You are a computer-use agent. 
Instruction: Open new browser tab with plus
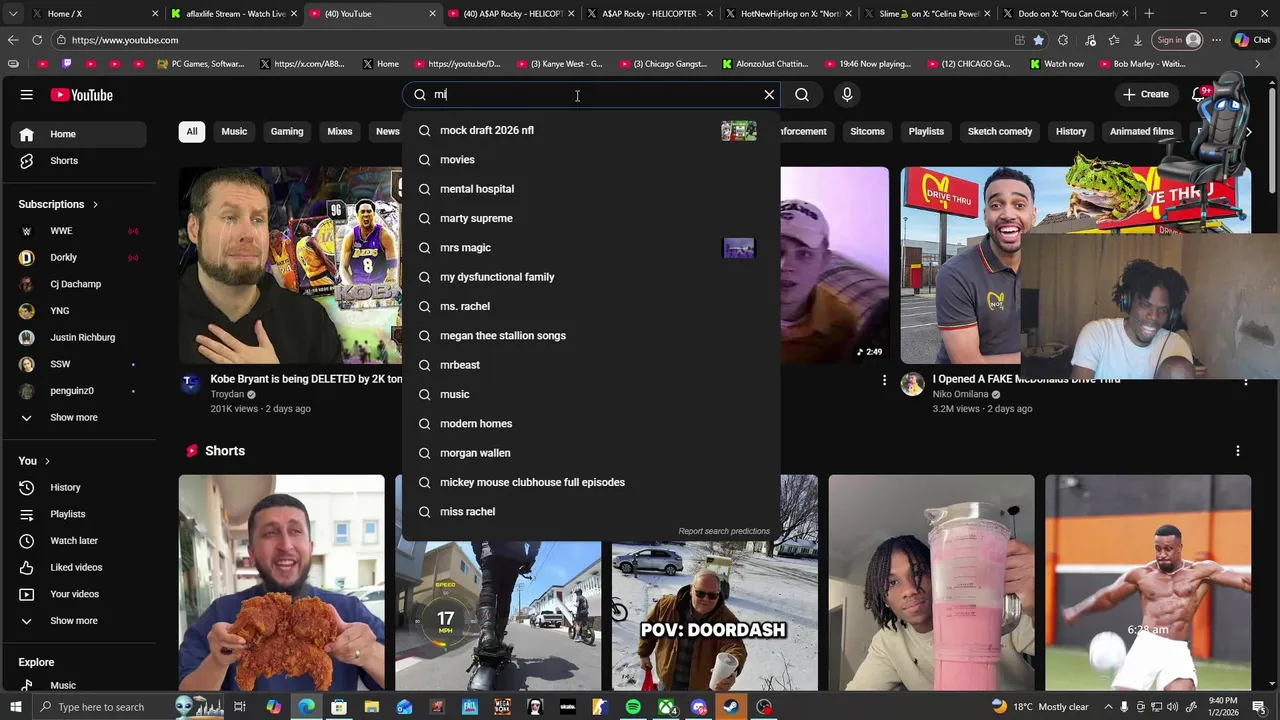point(1149,14)
